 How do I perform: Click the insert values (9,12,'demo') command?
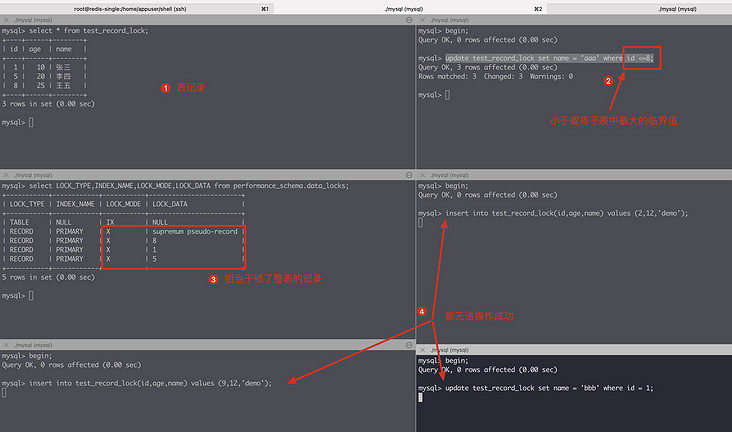[x=150, y=383]
